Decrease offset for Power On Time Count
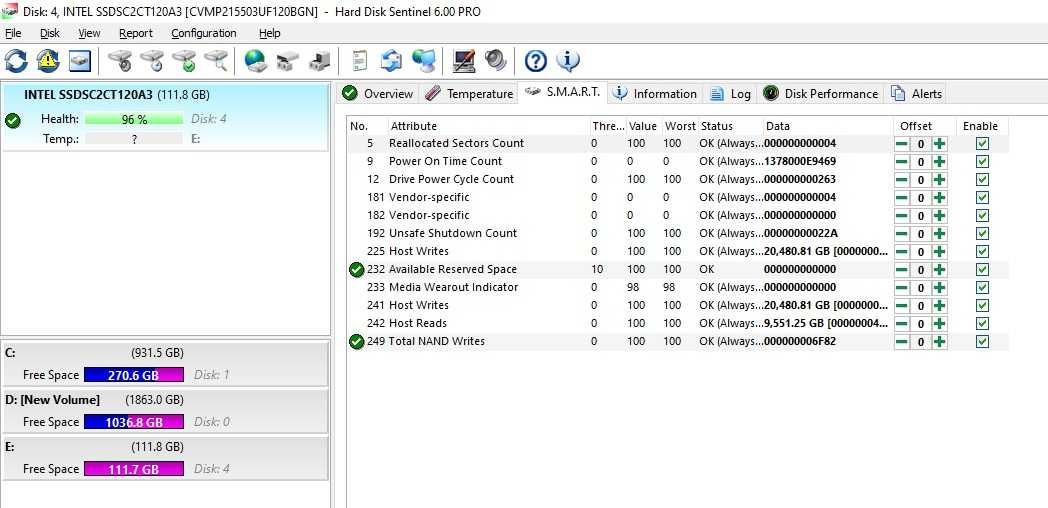 (902, 162)
